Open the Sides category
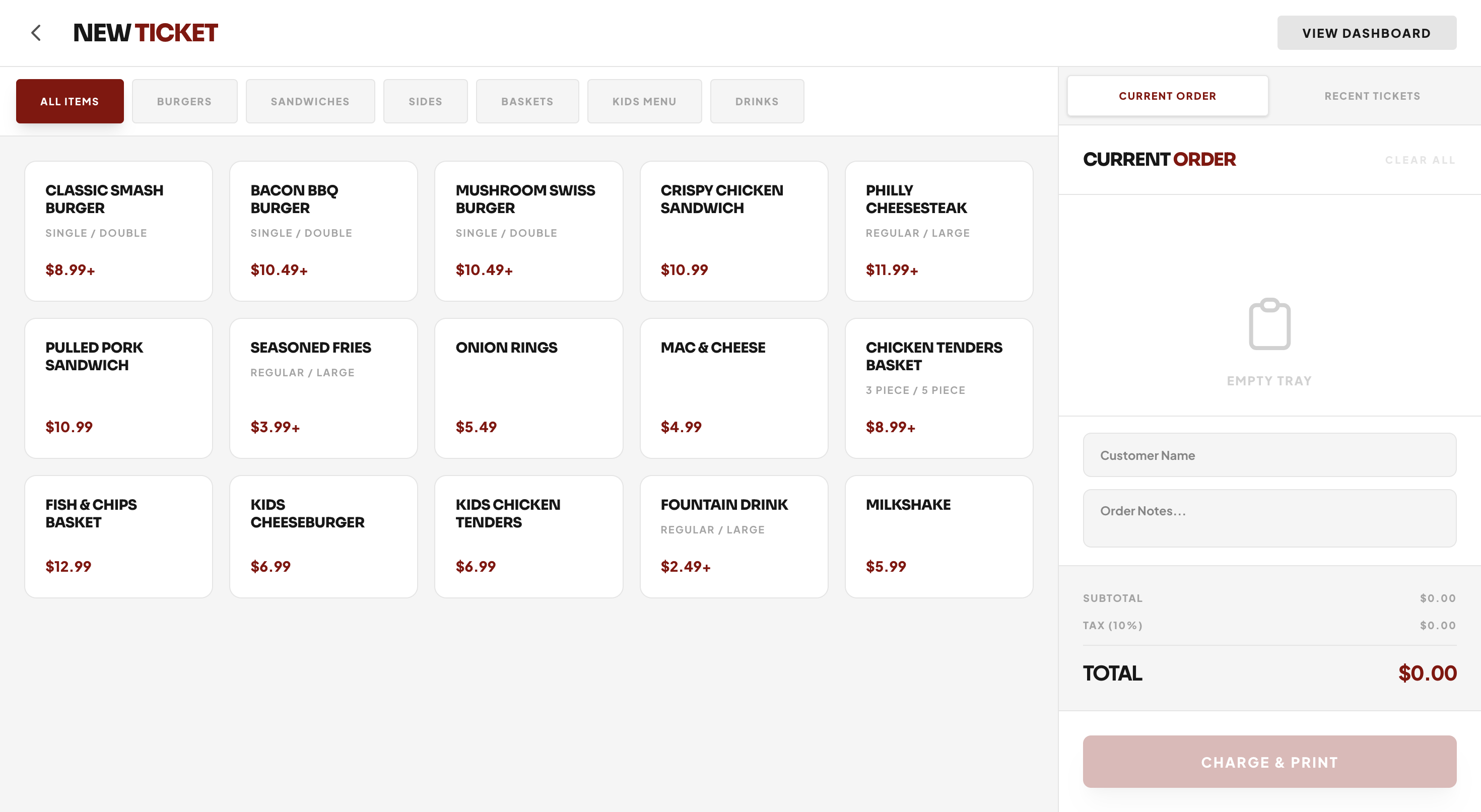1481x812 pixels. click(426, 101)
